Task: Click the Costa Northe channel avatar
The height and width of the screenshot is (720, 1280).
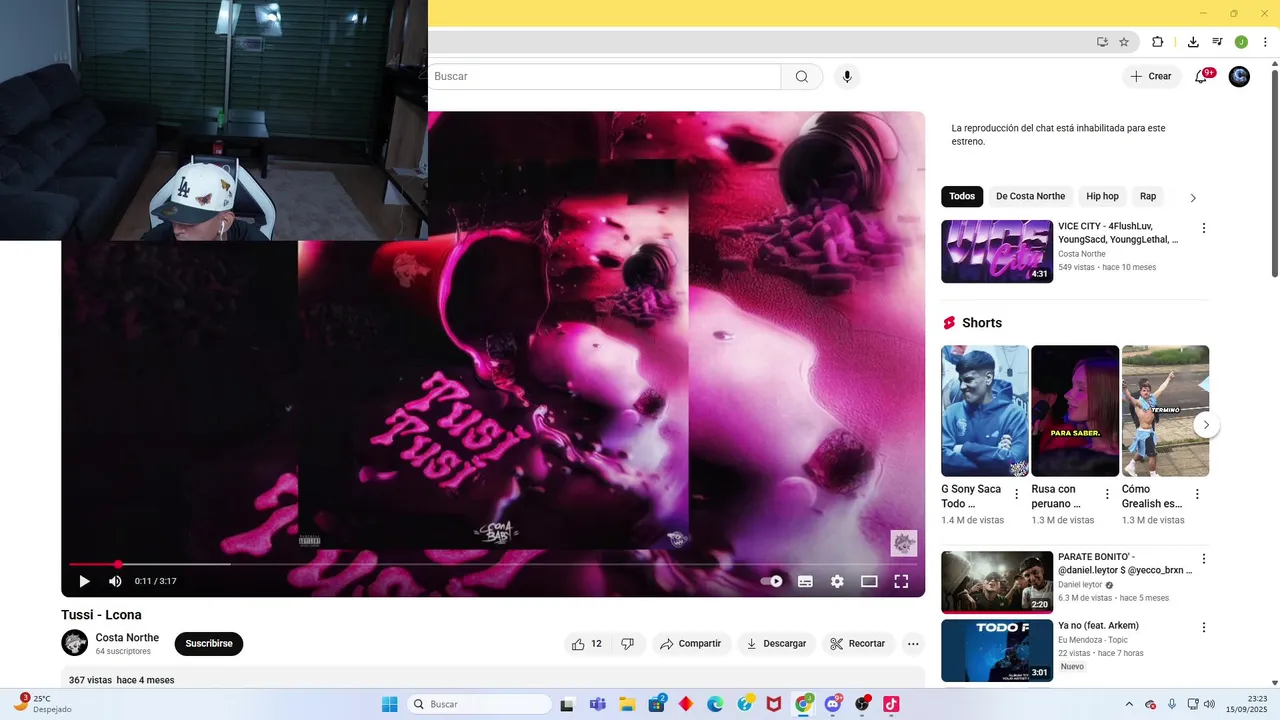Action: pyautogui.click(x=75, y=643)
